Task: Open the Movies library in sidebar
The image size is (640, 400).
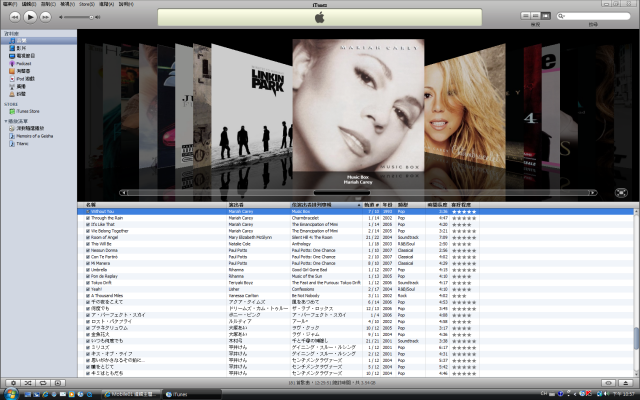Action: pyautogui.click(x=39, y=48)
